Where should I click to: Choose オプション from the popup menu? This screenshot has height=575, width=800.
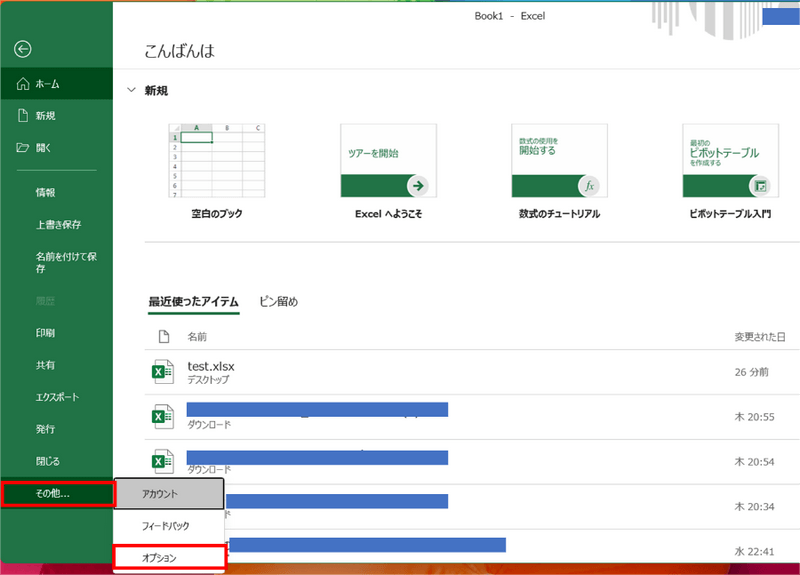[x=169, y=556]
